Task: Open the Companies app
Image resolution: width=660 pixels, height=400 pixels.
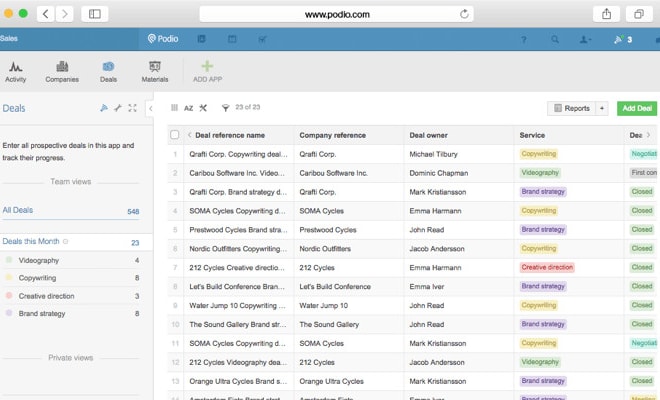Action: (62, 72)
